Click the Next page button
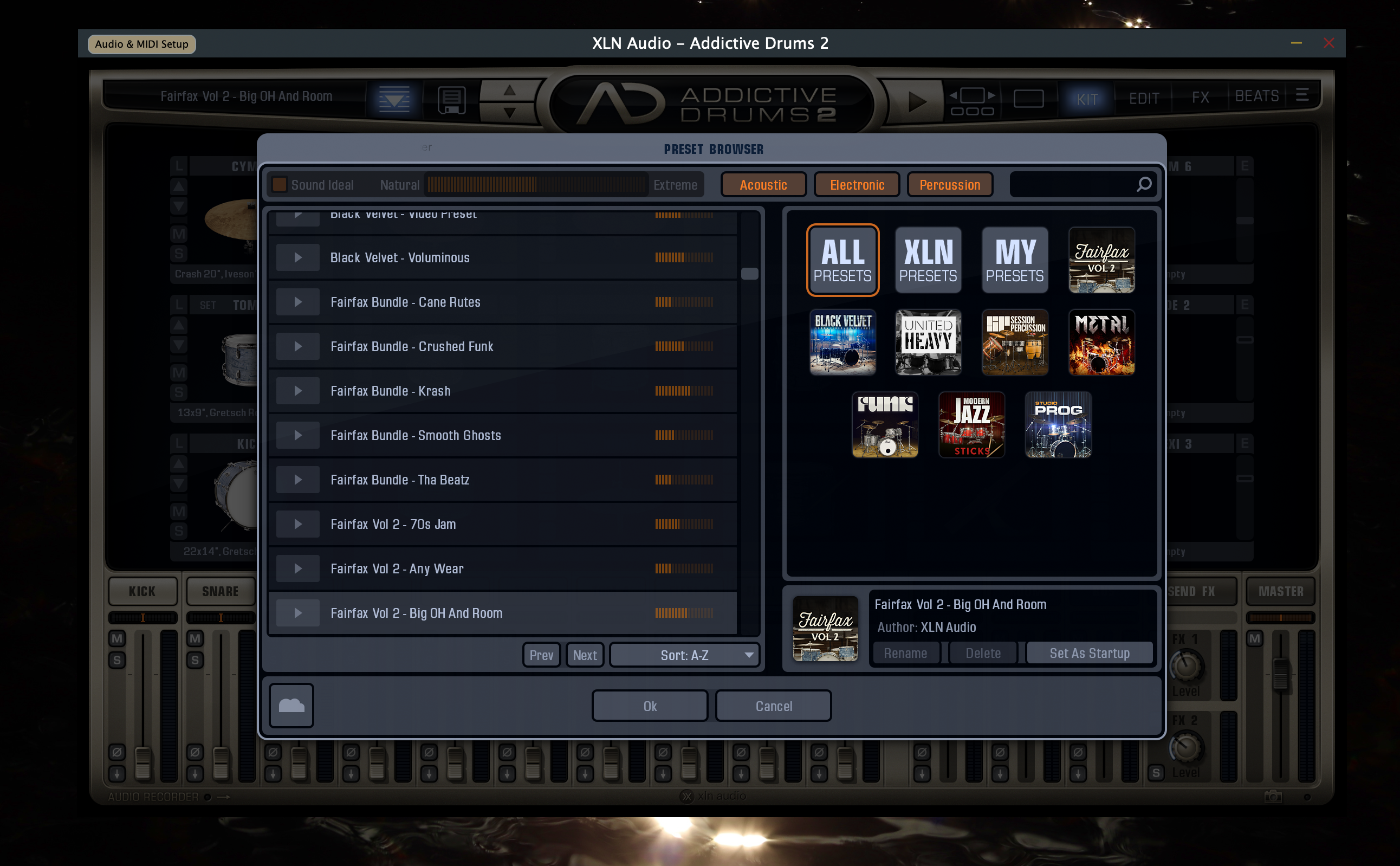 pyautogui.click(x=585, y=655)
